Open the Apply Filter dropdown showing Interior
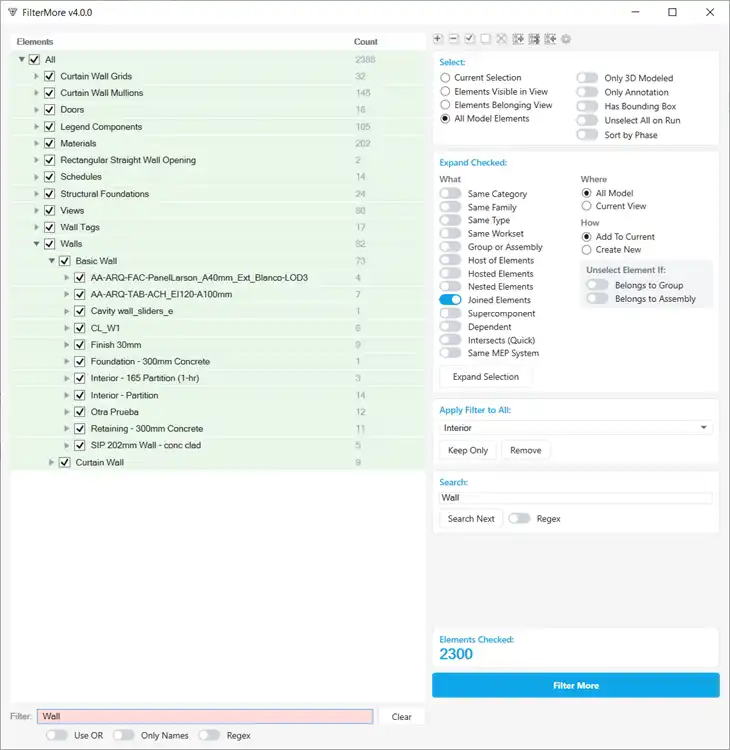Image resolution: width=730 pixels, height=750 pixels. (x=575, y=427)
